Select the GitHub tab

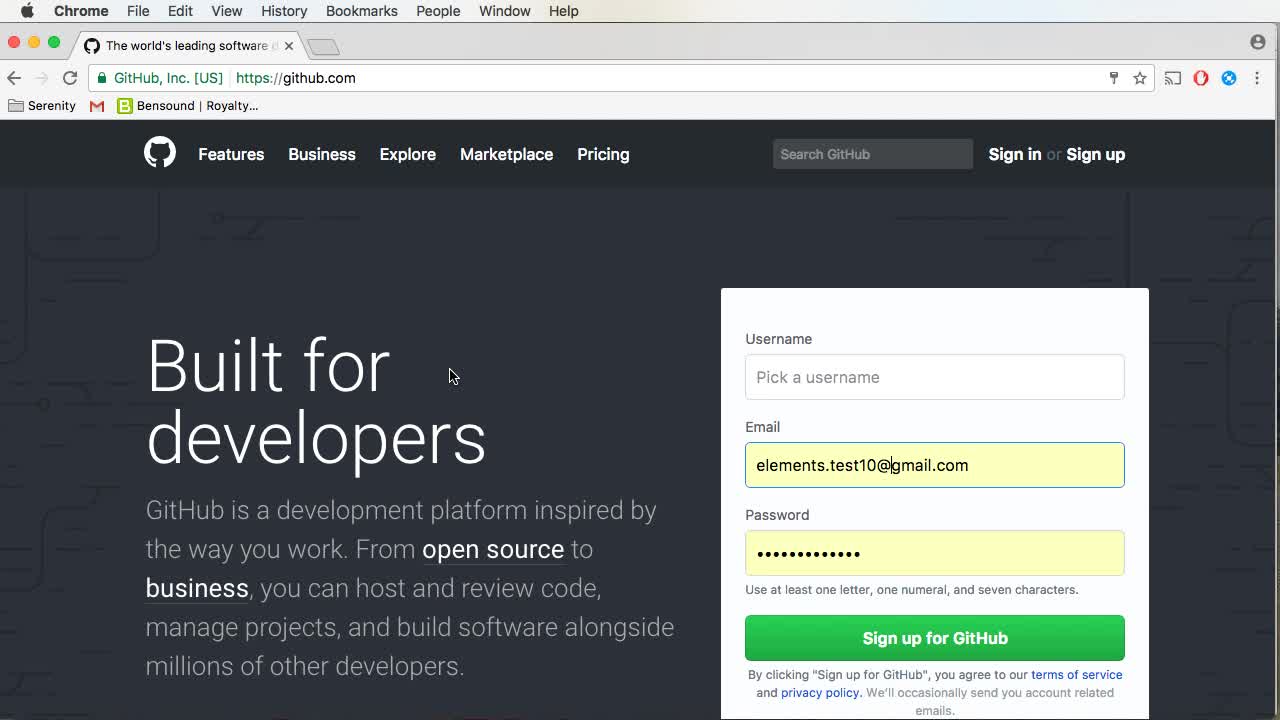[x=186, y=46]
